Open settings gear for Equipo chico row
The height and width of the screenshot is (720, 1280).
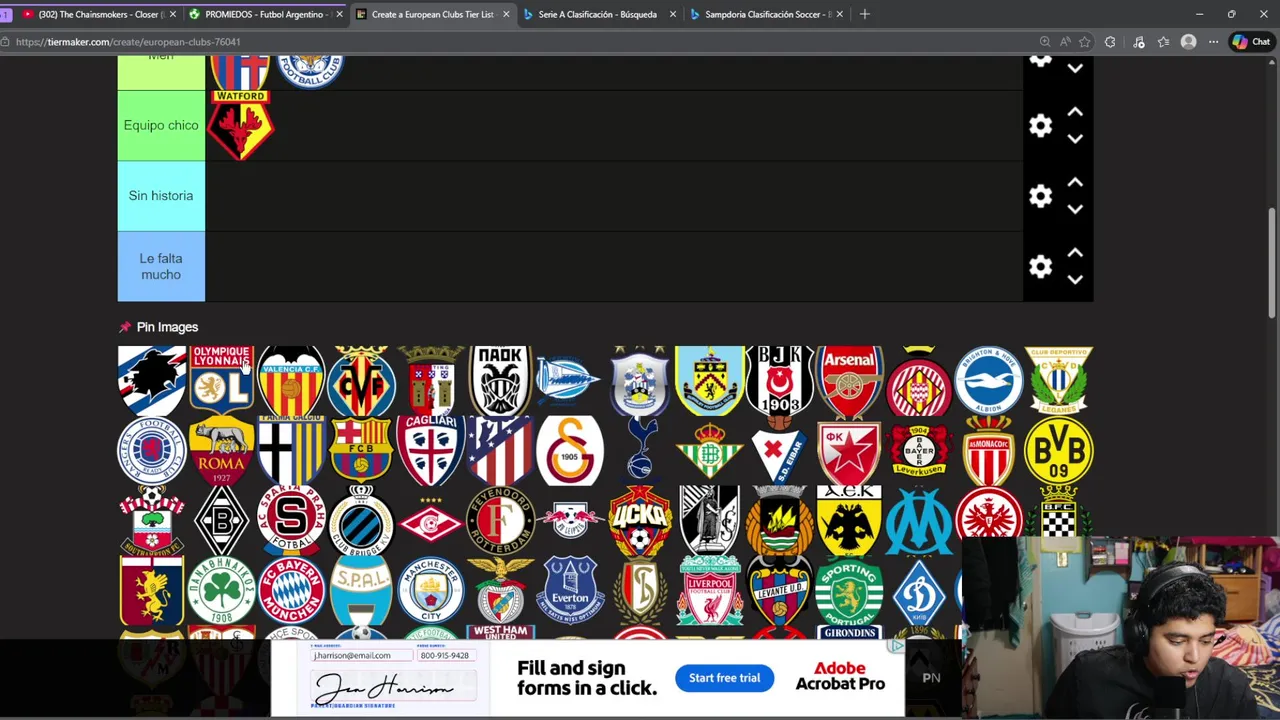(1040, 125)
